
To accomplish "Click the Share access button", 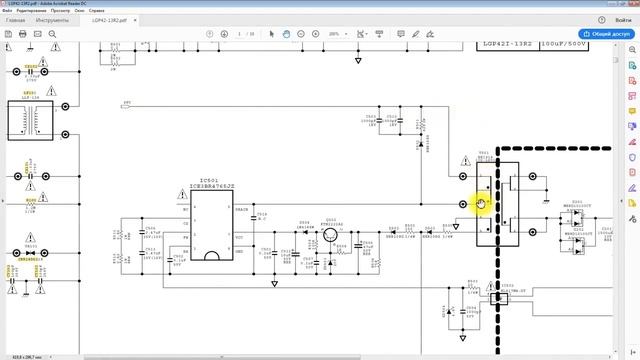I will pyautogui.click(x=606, y=34).
